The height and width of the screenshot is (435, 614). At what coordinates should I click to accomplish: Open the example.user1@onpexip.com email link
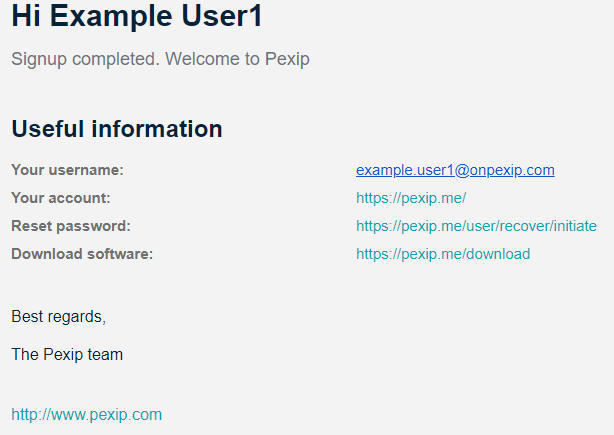pos(455,170)
